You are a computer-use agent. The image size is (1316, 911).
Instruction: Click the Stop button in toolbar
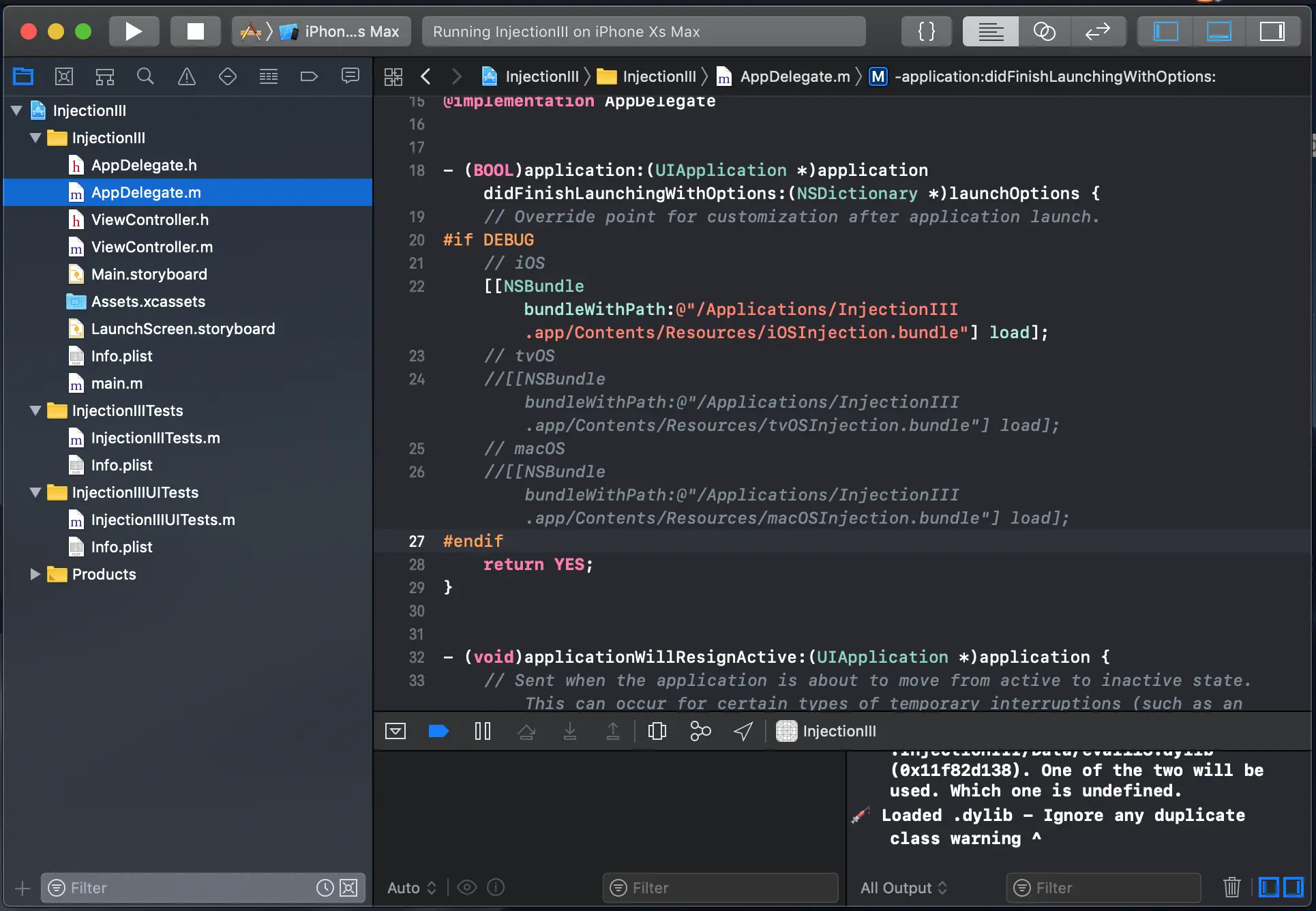tap(196, 31)
